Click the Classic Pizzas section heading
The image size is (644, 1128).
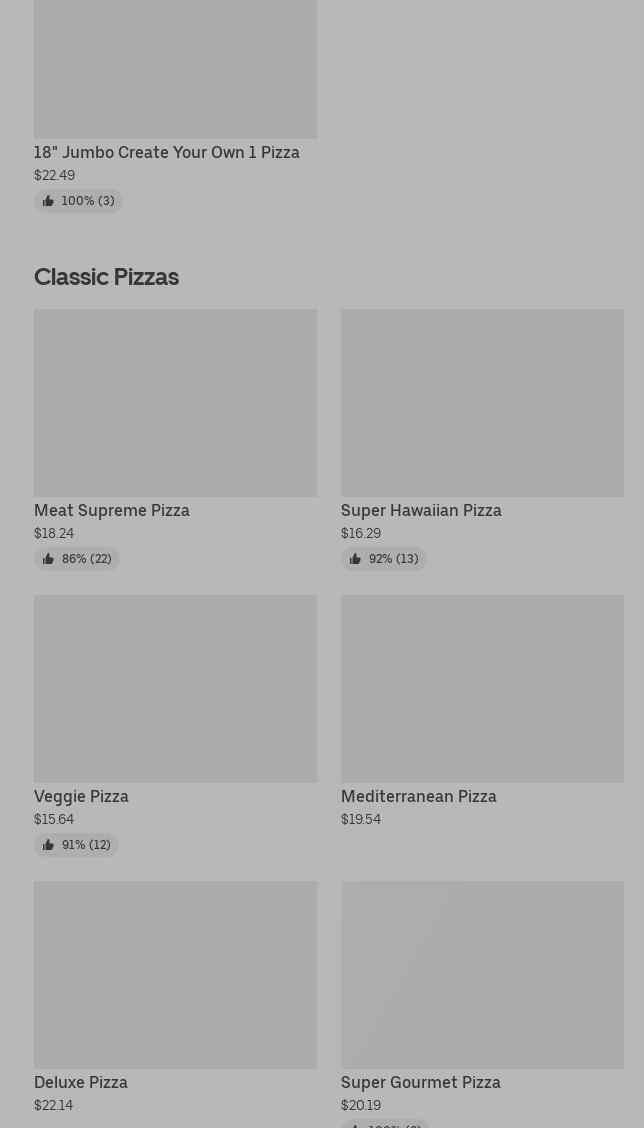click(x=106, y=277)
